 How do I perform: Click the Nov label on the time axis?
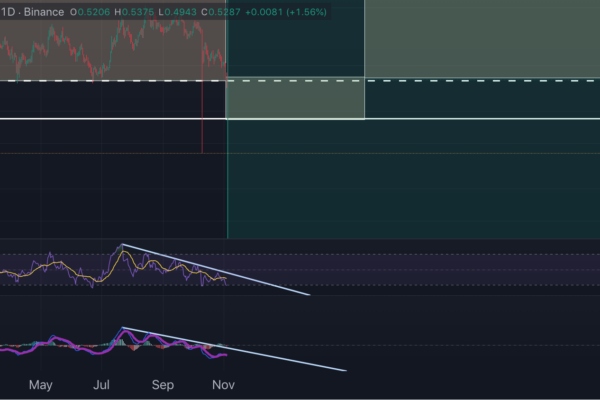[223, 384]
